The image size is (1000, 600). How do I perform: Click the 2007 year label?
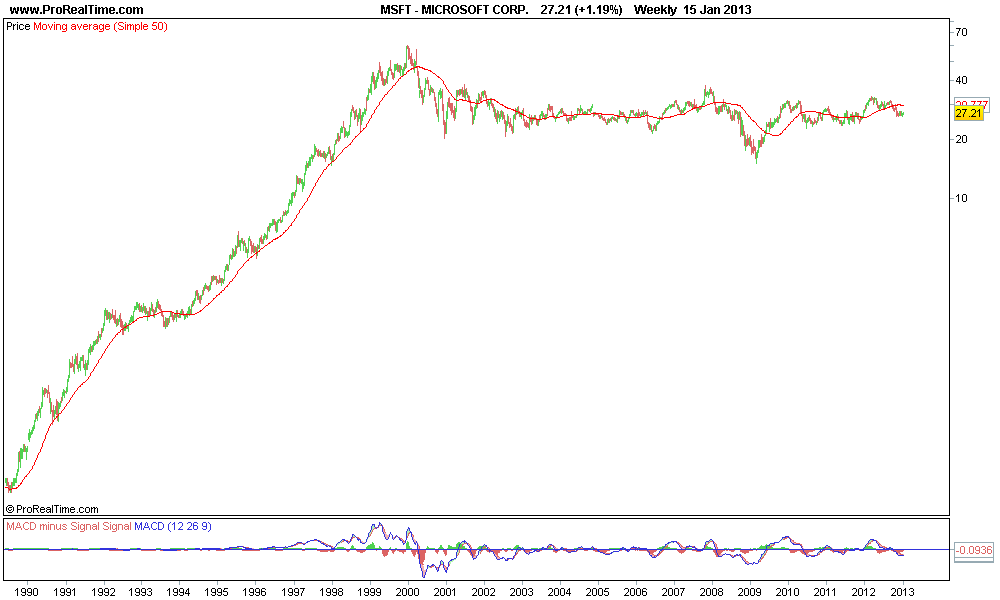(673, 592)
